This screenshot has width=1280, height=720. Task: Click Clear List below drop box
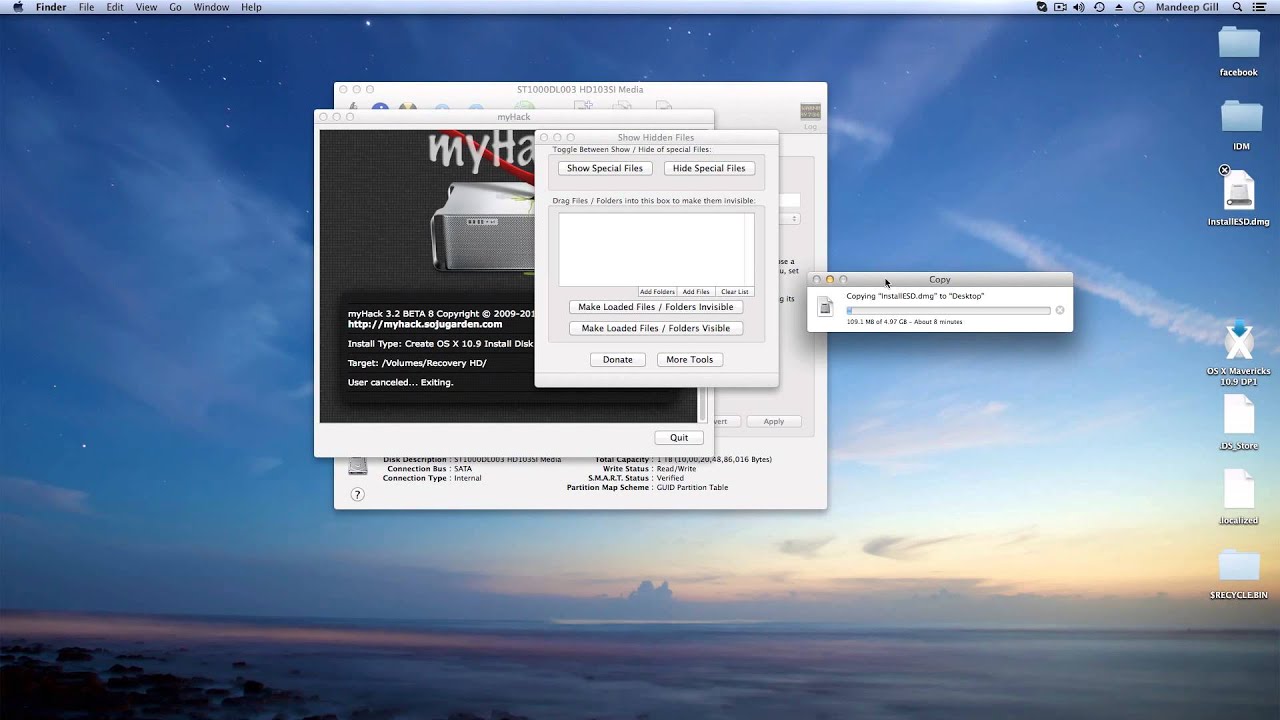(x=735, y=292)
